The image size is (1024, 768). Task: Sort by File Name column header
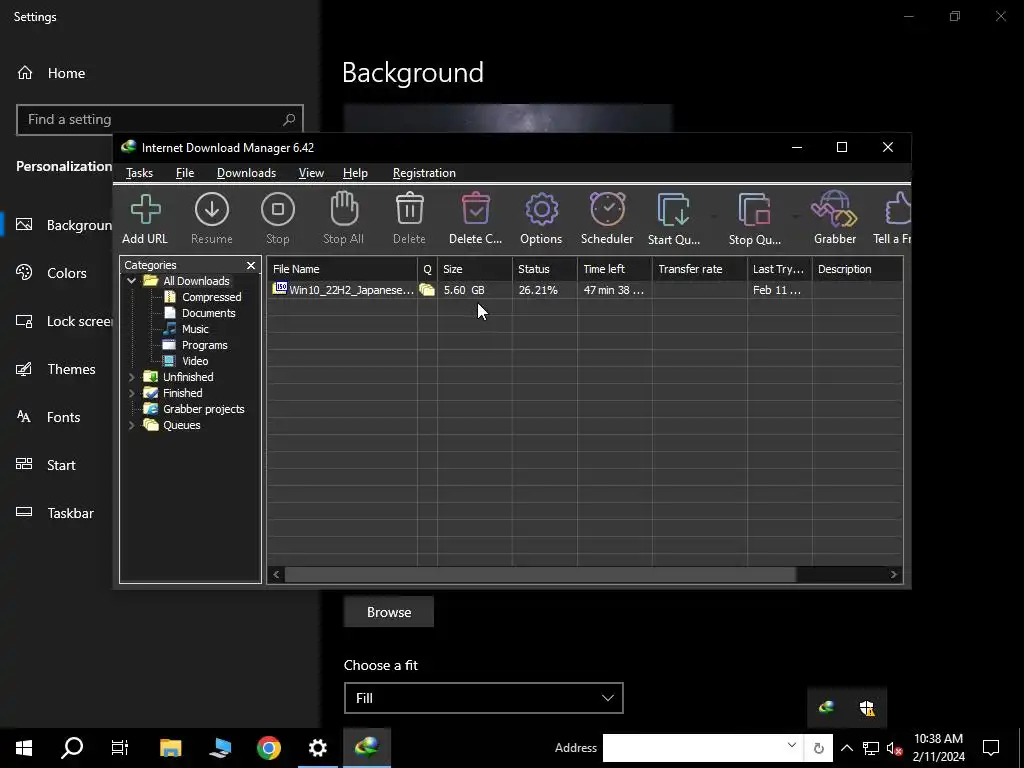pyautogui.click(x=342, y=269)
